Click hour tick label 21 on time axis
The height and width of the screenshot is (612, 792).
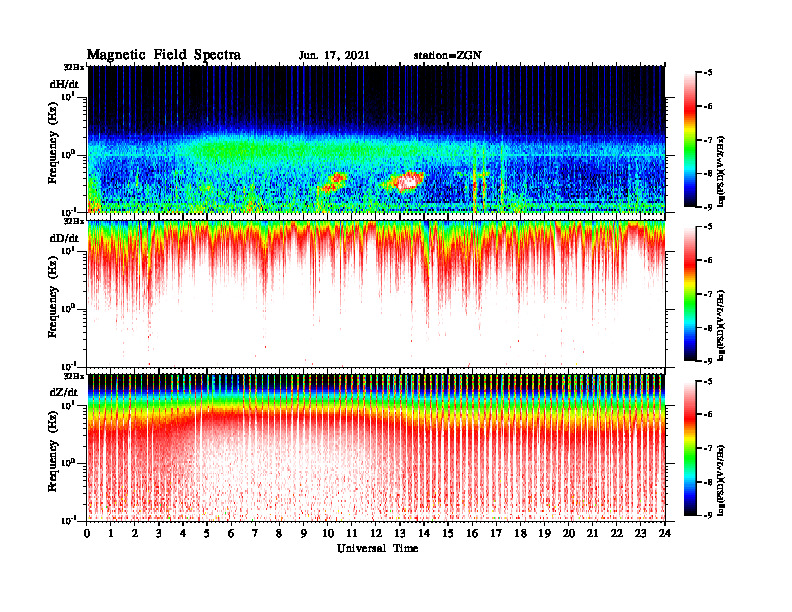click(592, 534)
